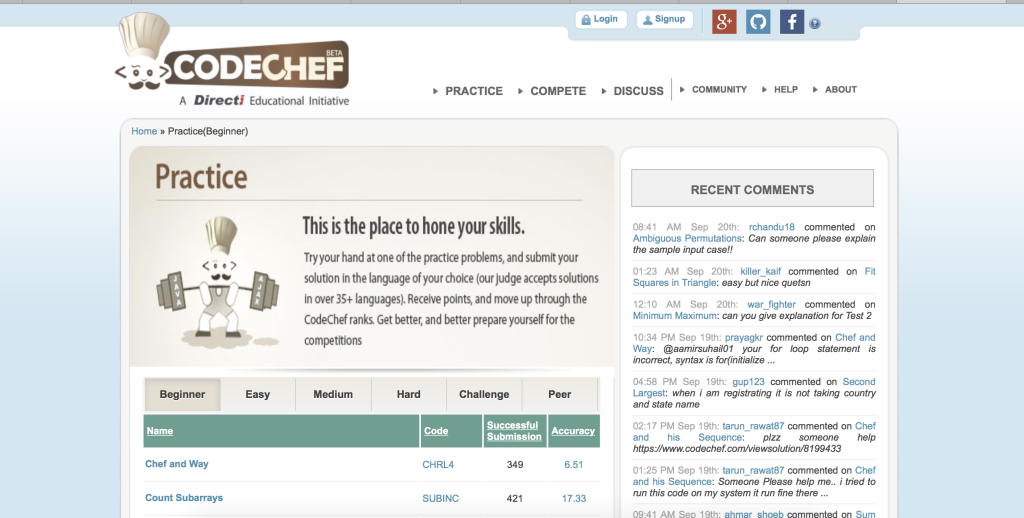The width and height of the screenshot is (1024, 518).
Task: Click the CHRL4 code link
Action: 438,464
